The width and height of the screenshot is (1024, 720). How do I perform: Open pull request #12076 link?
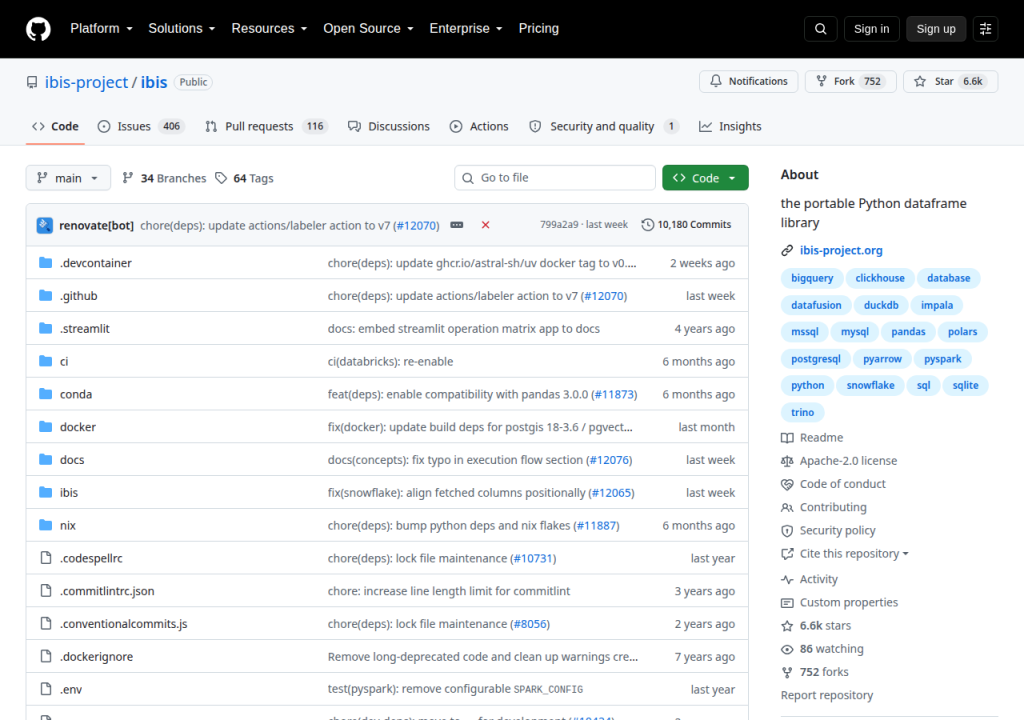610,460
